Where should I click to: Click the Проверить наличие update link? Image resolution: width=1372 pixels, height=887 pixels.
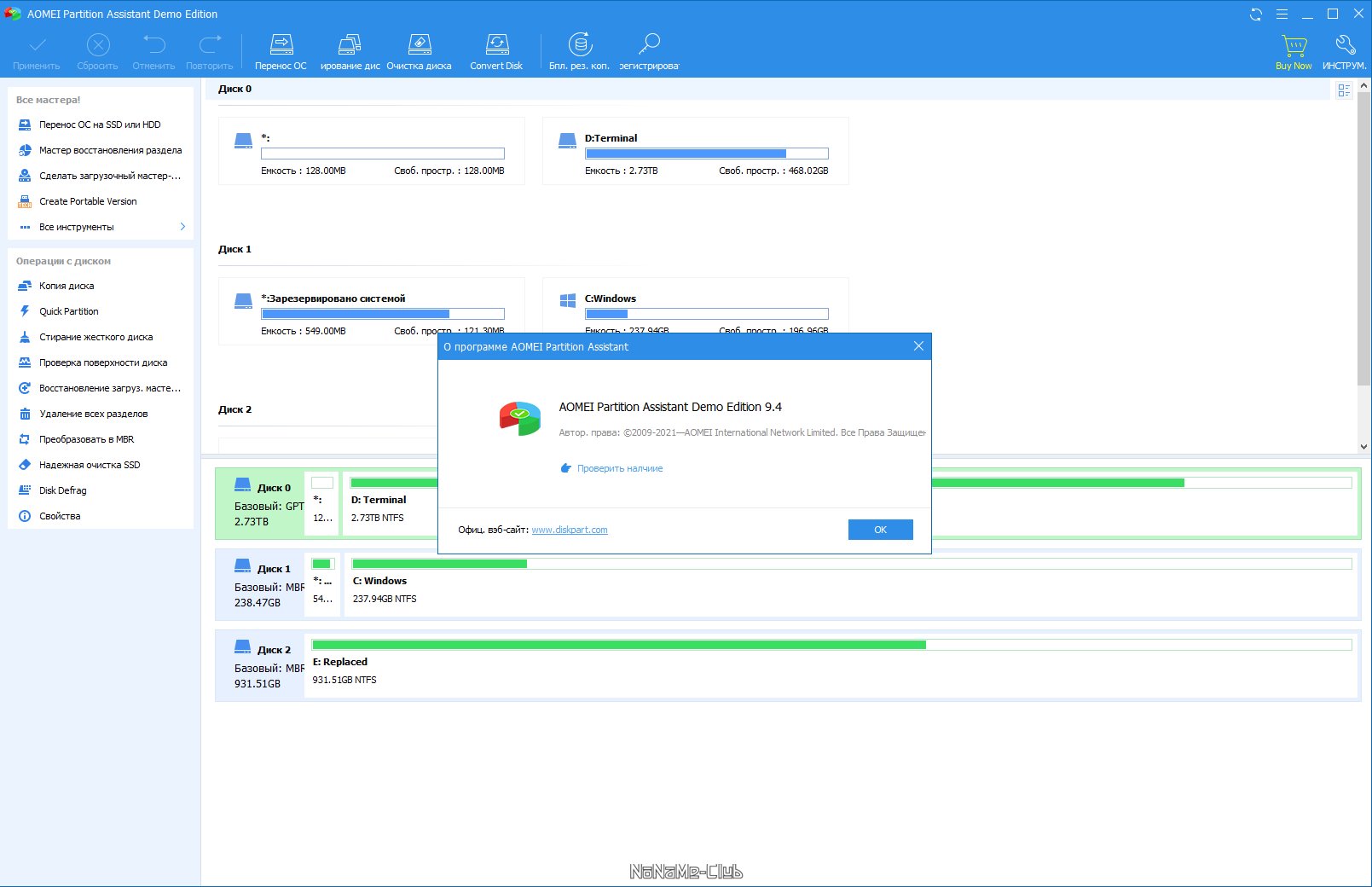click(x=619, y=468)
